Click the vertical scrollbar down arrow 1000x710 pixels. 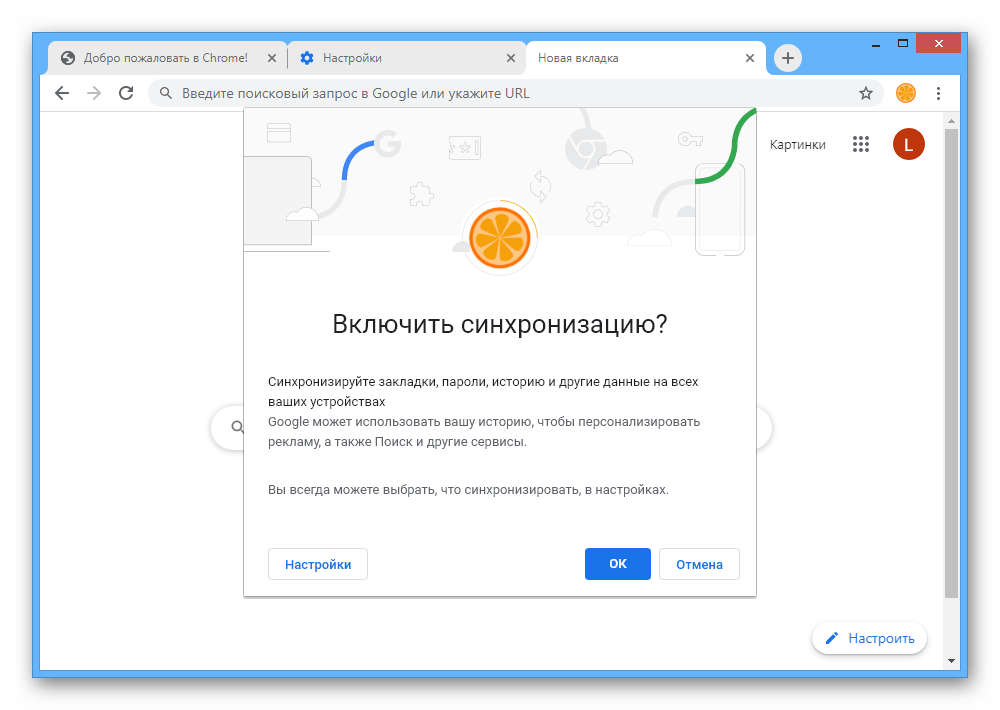tap(951, 661)
